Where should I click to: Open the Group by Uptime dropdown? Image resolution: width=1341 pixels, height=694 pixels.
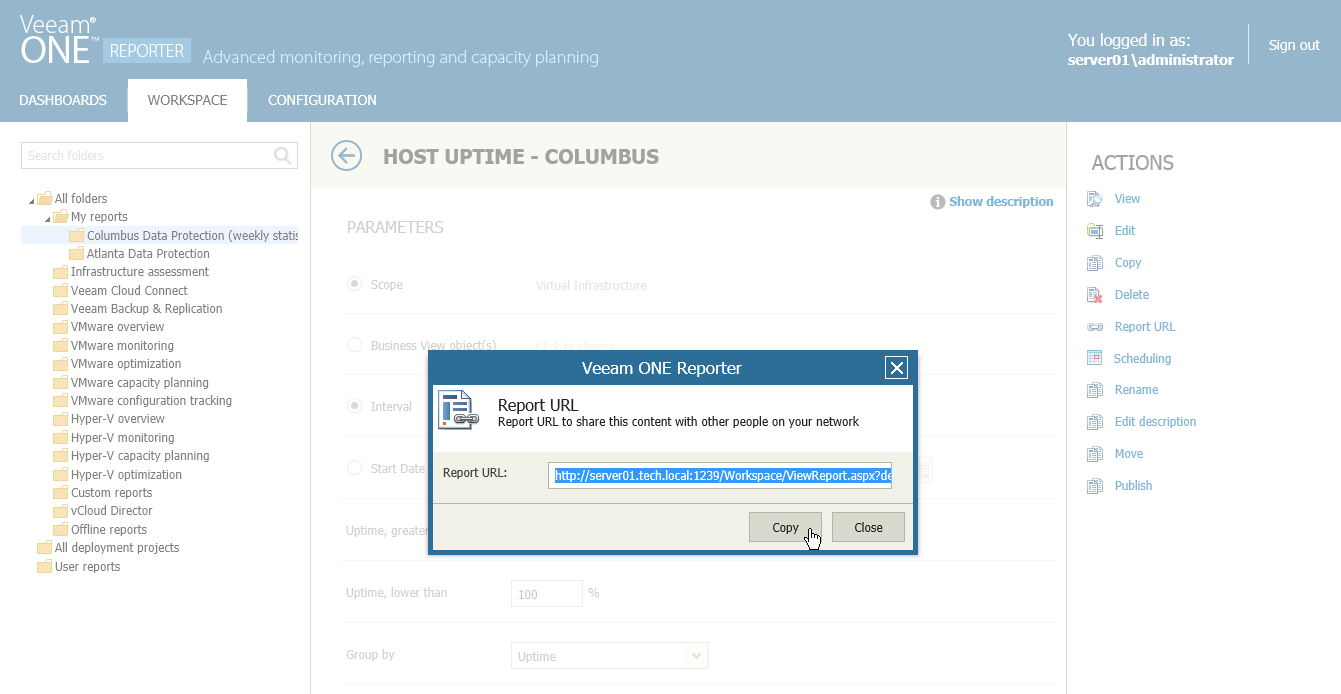coord(610,656)
